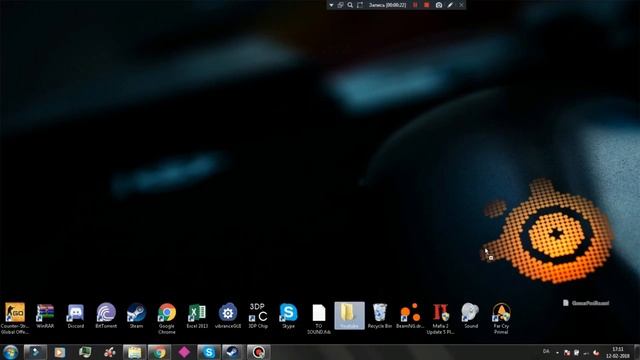
Task: Open the screen recorder taskbar button
Action: coord(258,352)
